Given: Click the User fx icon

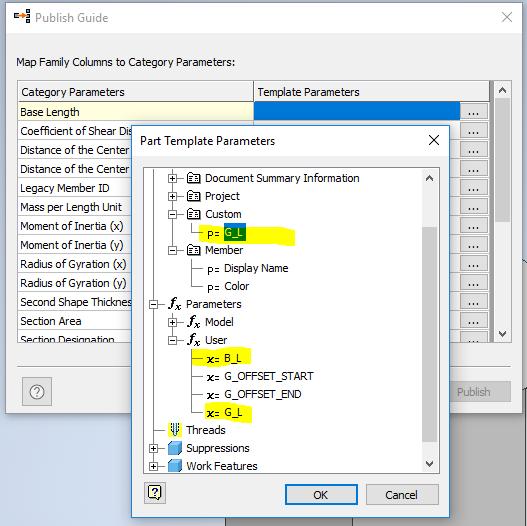Looking at the screenshot, I should (x=194, y=340).
